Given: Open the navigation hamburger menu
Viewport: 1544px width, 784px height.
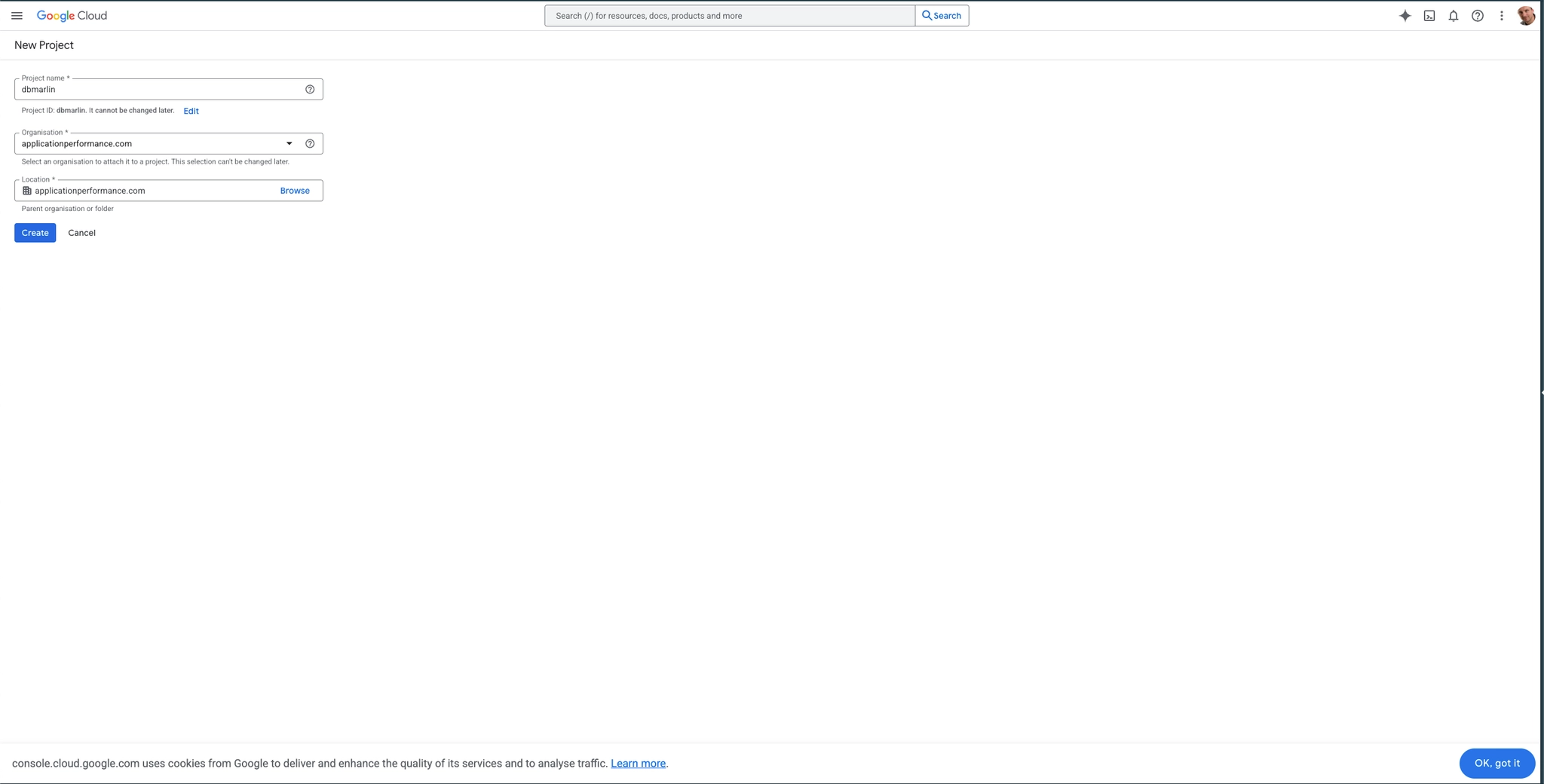Looking at the screenshot, I should (x=17, y=15).
